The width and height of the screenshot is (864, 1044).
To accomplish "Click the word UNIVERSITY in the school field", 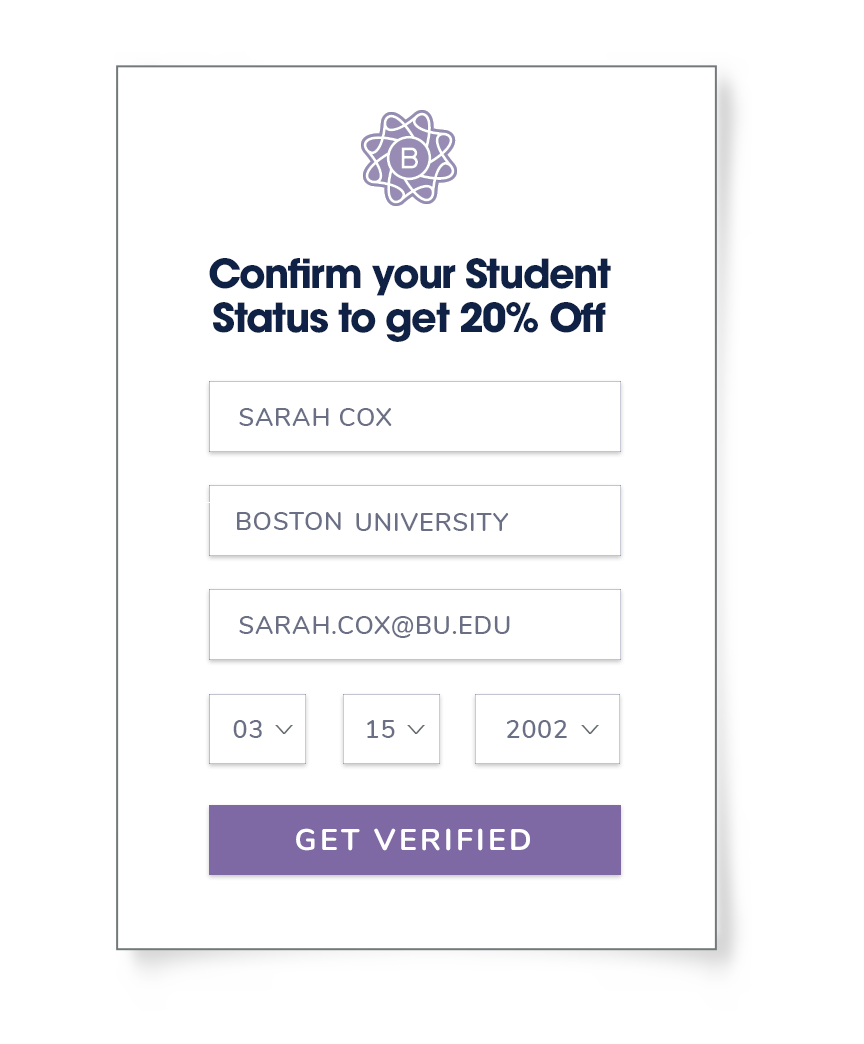I will coord(432,522).
